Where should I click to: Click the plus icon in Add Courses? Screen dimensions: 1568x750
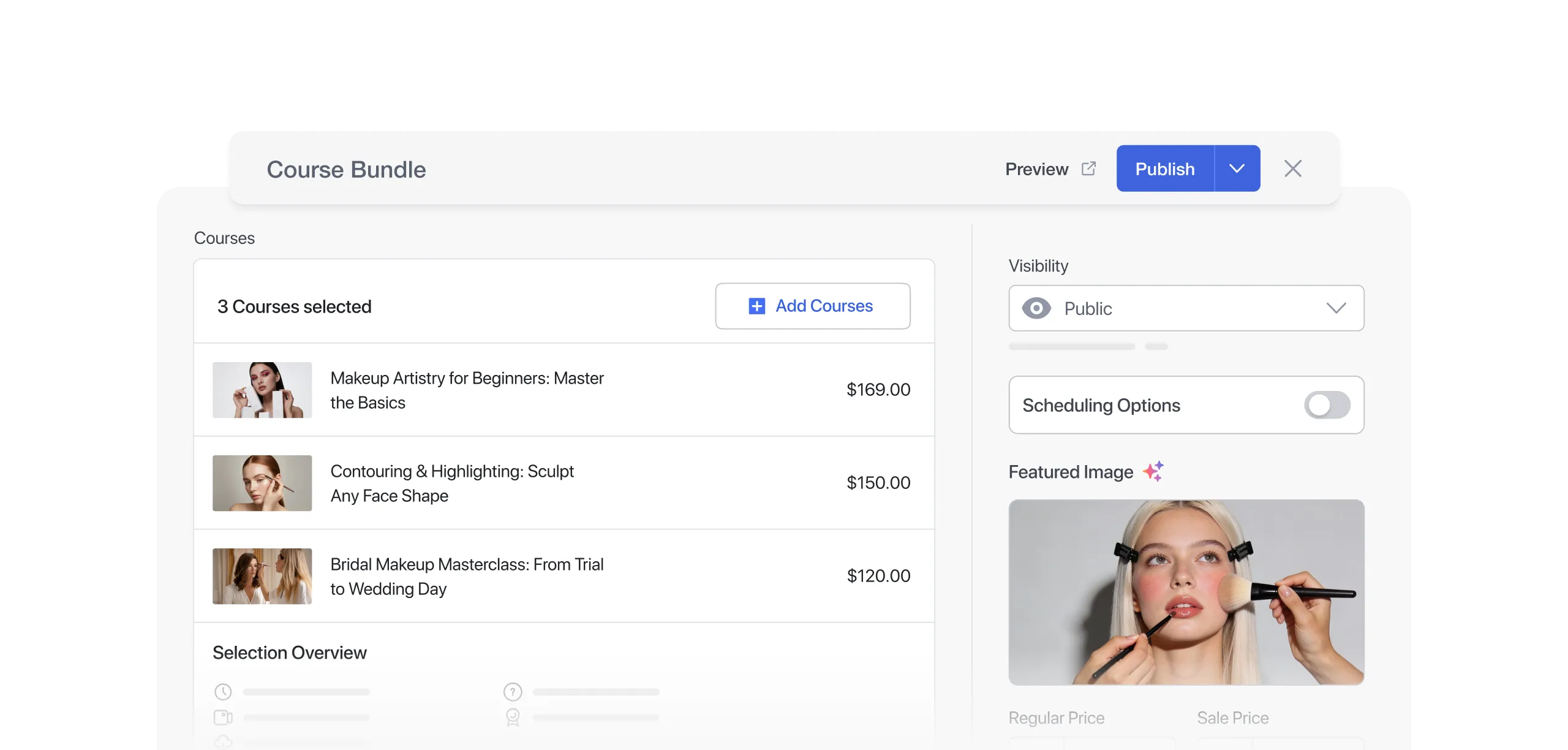click(757, 306)
